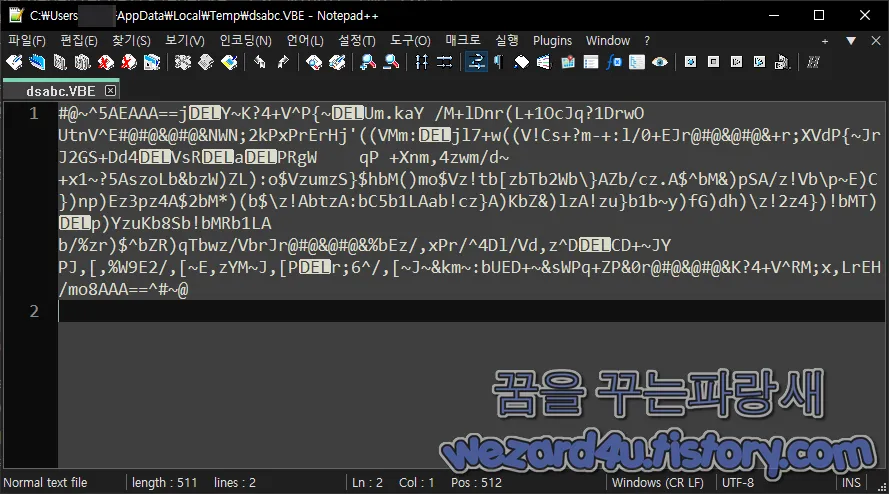Image resolution: width=889 pixels, height=494 pixels.
Task: Open the 편집(E) menu
Action: click(79, 41)
